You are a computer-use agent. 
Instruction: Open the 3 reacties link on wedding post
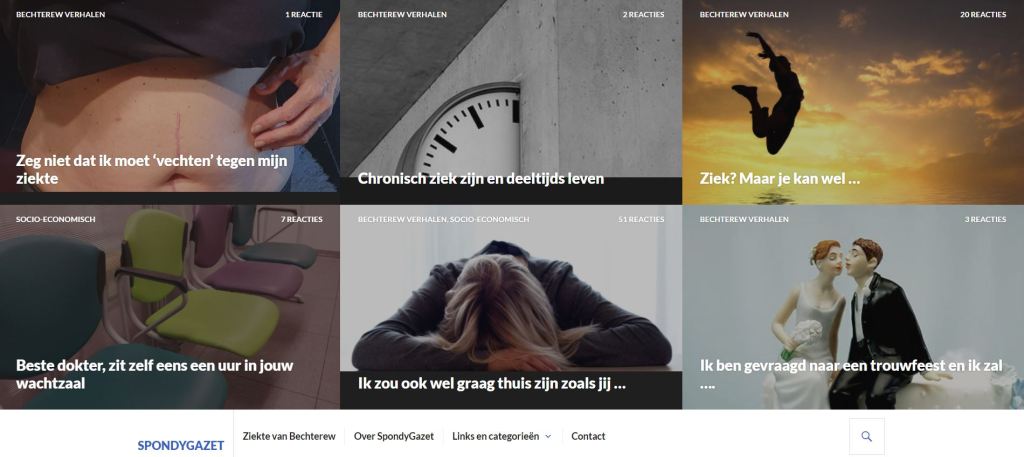[x=985, y=219]
